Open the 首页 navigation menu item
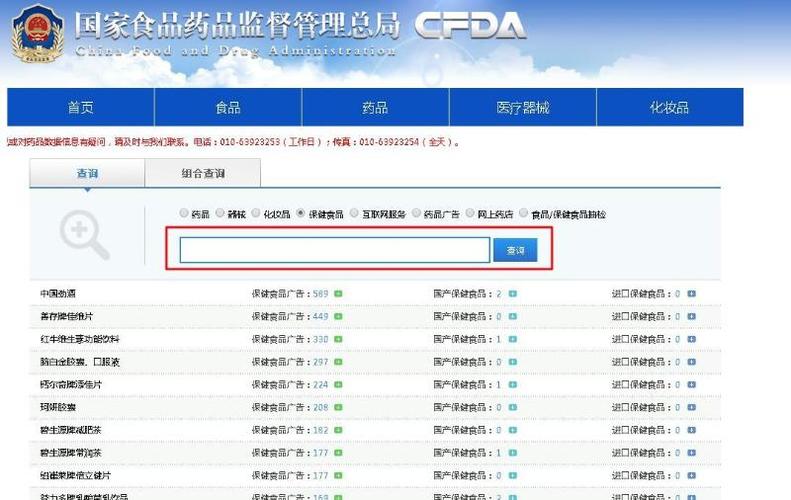Viewport: 791px width, 500px height. click(81, 107)
